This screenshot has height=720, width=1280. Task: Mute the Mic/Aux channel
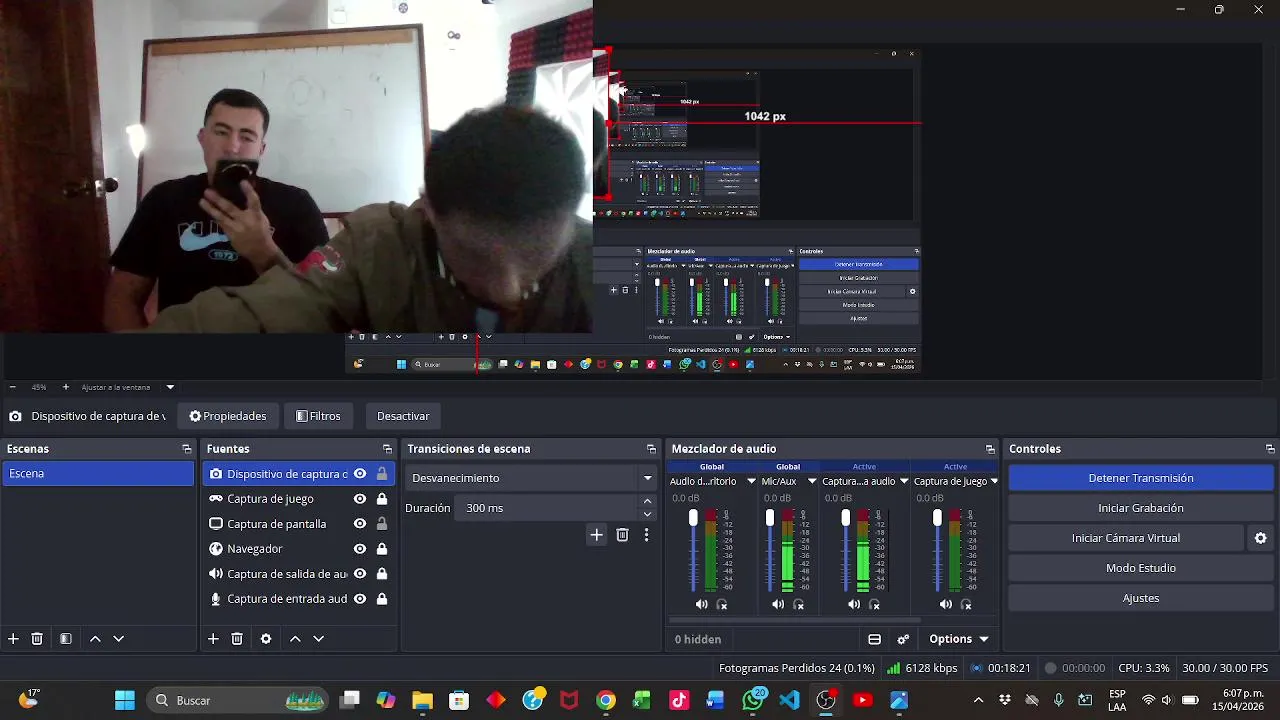778,604
